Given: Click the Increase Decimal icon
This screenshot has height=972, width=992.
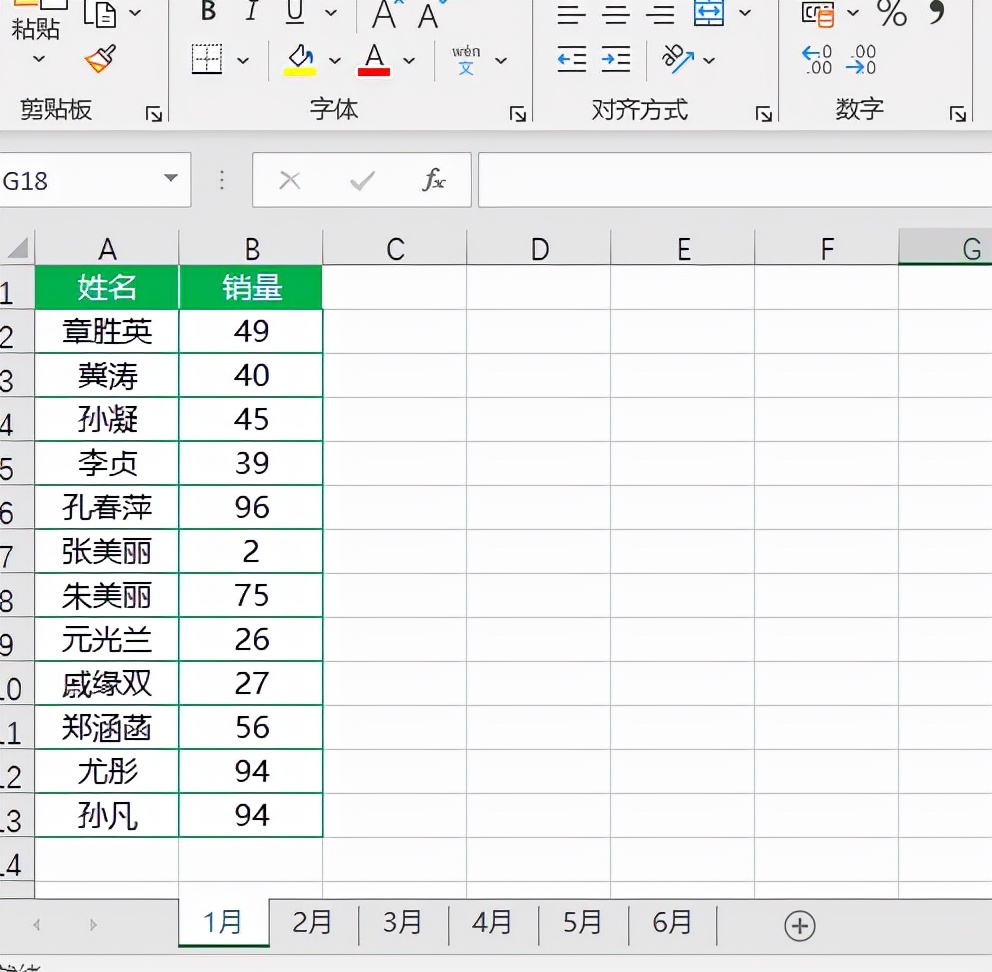Looking at the screenshot, I should [816, 60].
